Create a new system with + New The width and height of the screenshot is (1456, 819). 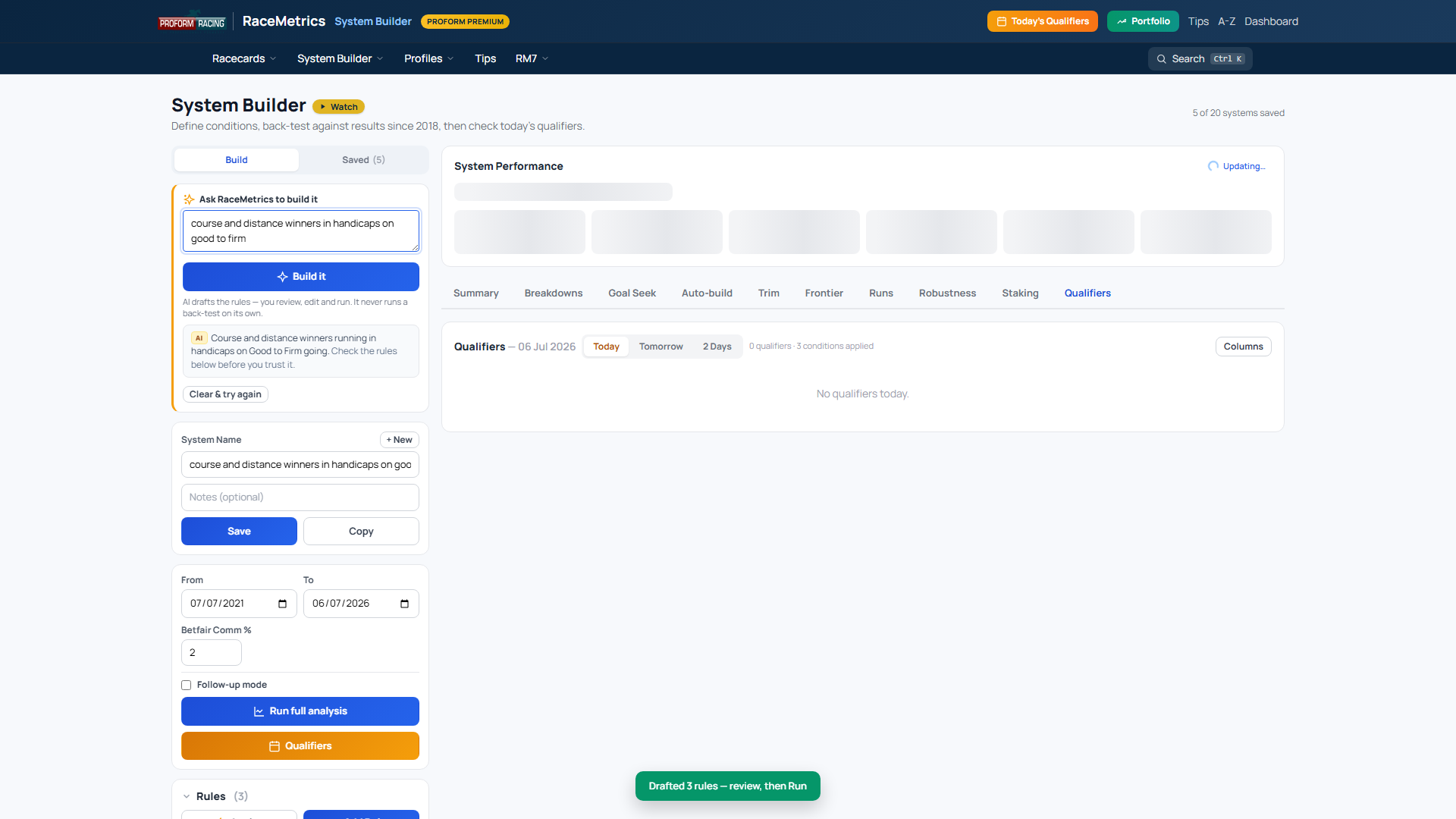[x=399, y=440]
